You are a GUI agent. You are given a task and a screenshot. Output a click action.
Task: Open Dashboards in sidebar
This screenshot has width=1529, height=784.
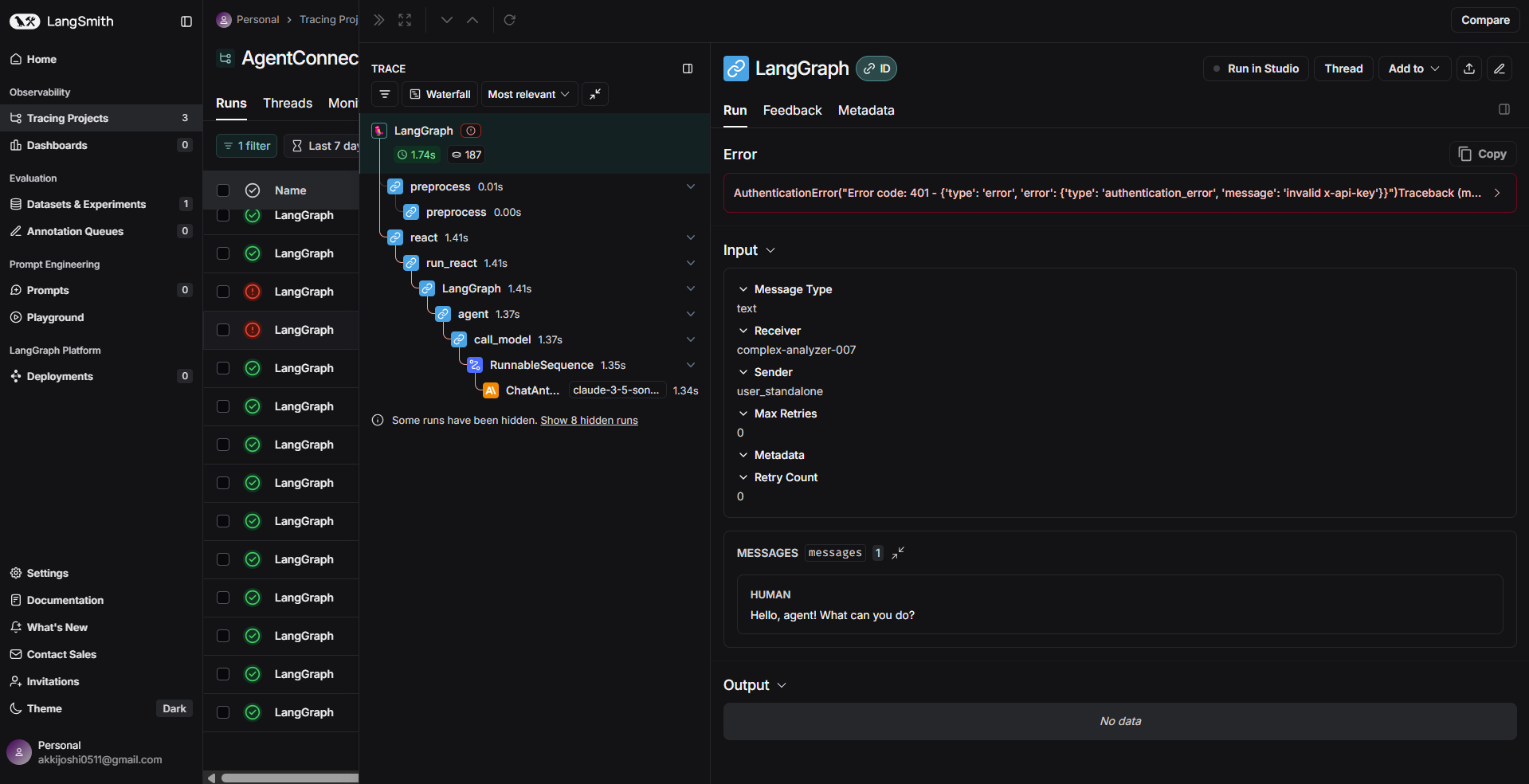click(101, 145)
